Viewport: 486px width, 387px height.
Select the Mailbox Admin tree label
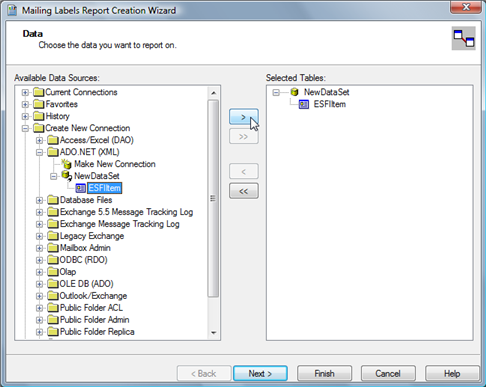tap(85, 248)
